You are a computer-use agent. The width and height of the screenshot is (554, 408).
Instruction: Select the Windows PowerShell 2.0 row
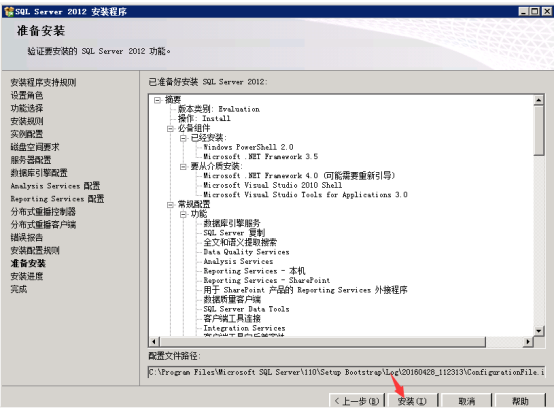coord(248,147)
